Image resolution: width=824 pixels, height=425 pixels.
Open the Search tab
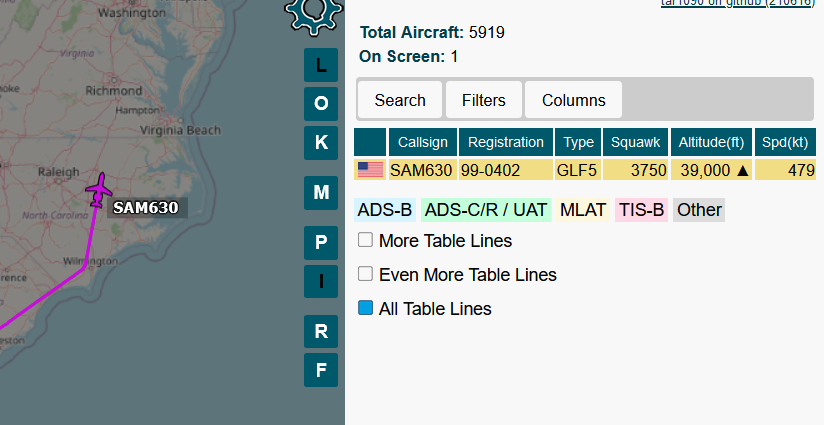[400, 100]
